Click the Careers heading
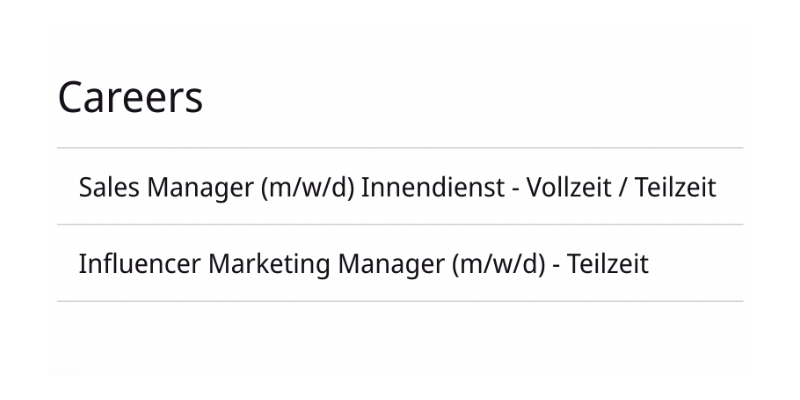 130,97
